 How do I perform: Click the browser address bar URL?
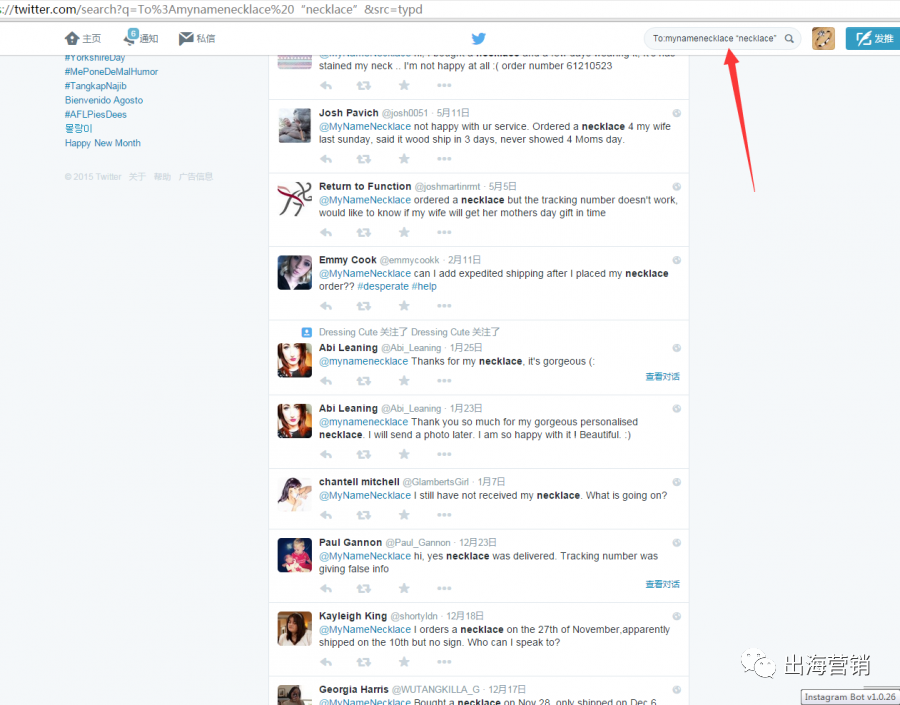211,9
